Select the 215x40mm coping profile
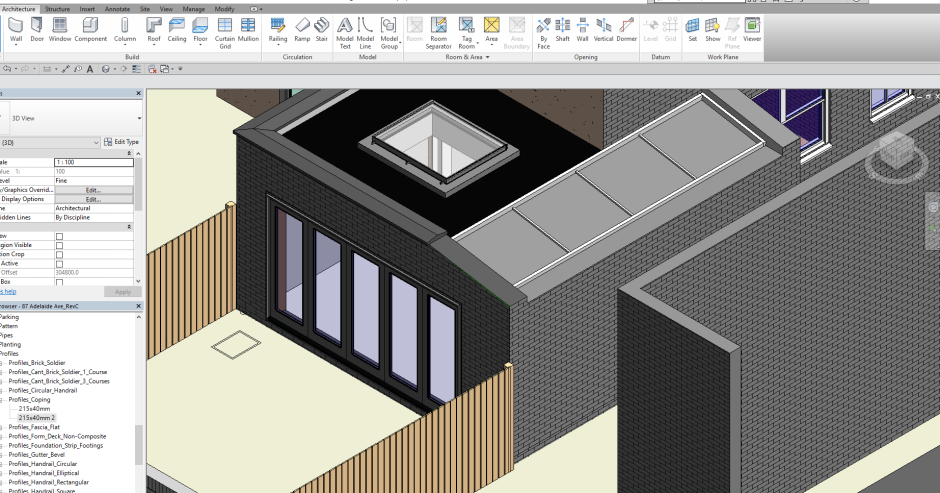The width and height of the screenshot is (940, 493). pos(34,408)
